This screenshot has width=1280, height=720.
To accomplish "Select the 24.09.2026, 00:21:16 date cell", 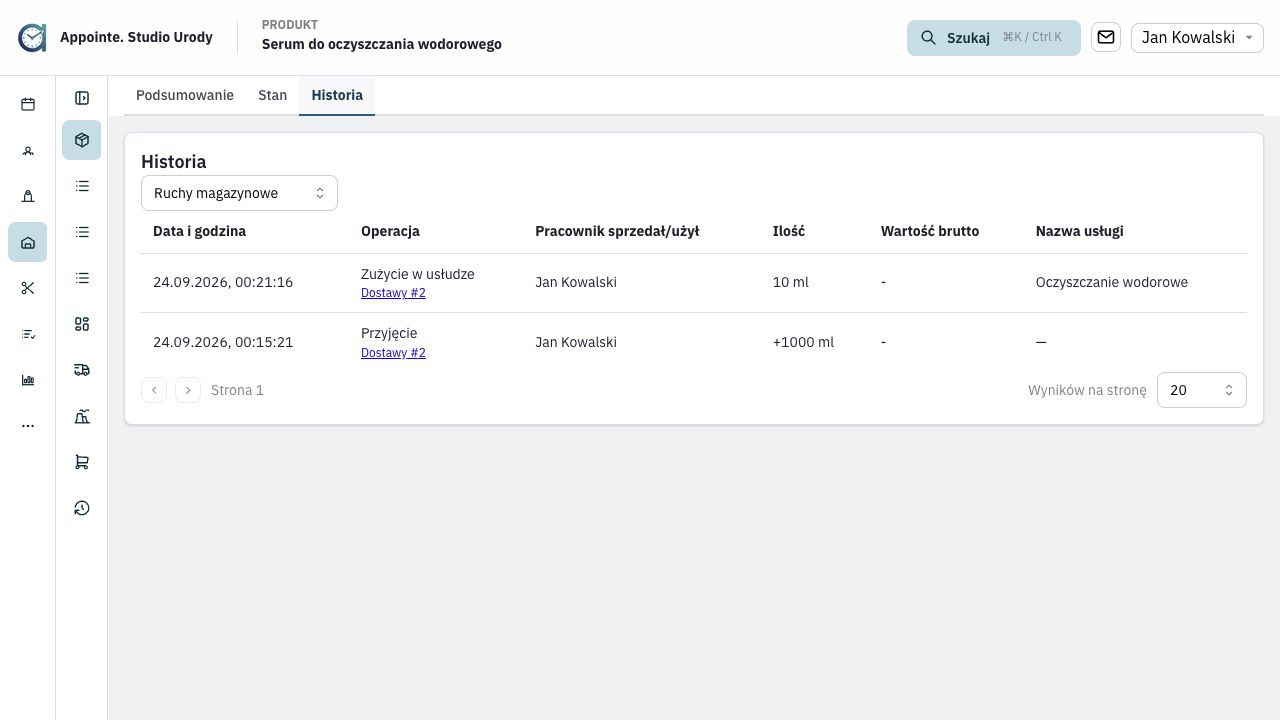I will click(x=223, y=282).
